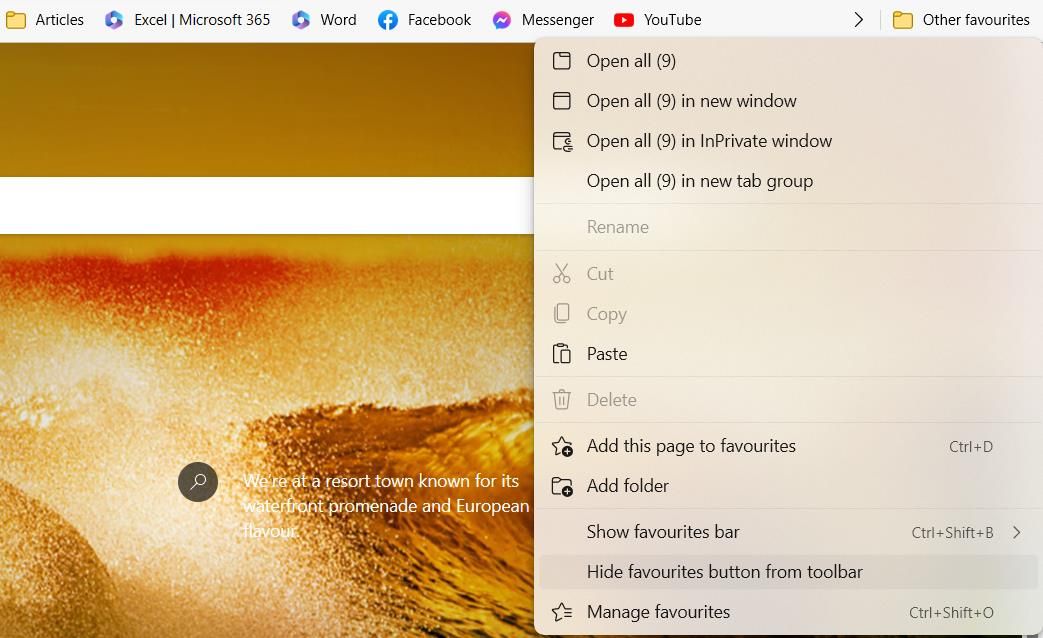Select Open all (9) in new tab group
Viewport: 1043px width, 638px height.
[699, 180]
